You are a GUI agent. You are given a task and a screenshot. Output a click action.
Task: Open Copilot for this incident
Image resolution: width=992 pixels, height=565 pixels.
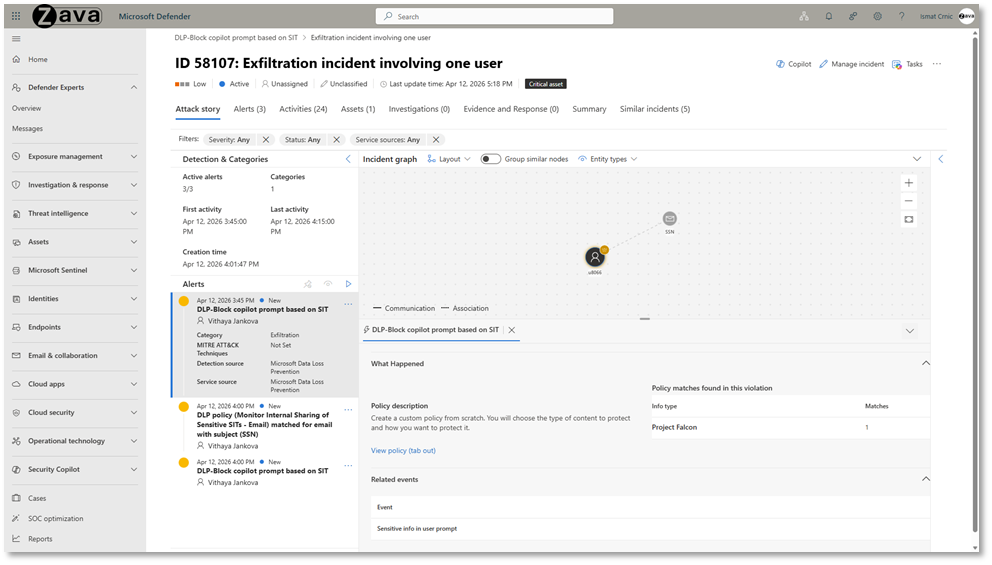point(793,64)
